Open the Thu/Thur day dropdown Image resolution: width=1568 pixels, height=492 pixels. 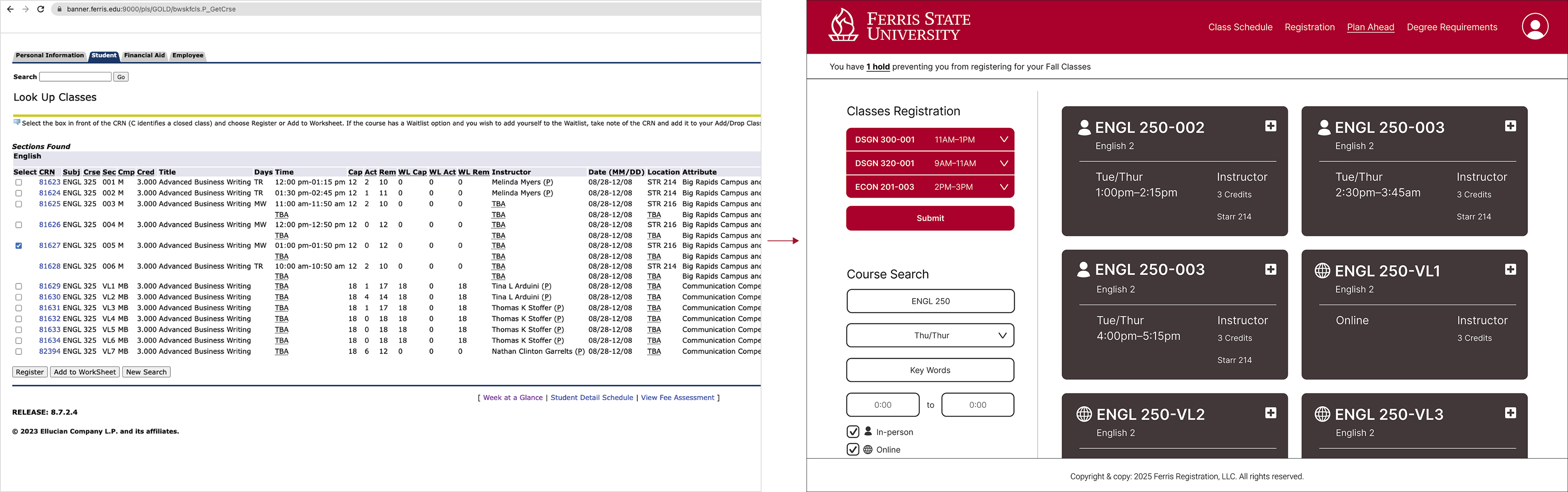pyautogui.click(x=930, y=336)
